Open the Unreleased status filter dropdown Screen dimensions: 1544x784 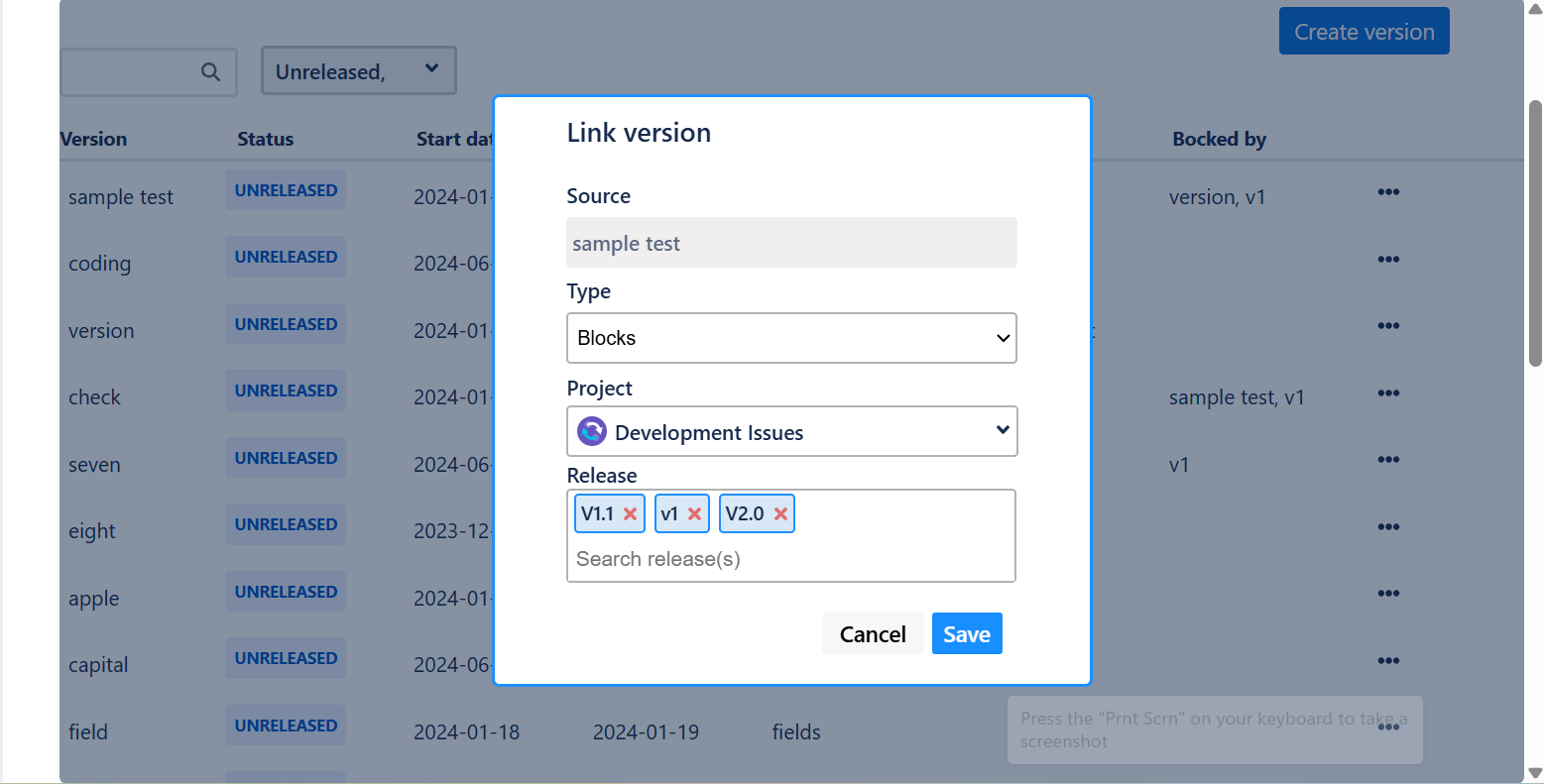[x=359, y=70]
